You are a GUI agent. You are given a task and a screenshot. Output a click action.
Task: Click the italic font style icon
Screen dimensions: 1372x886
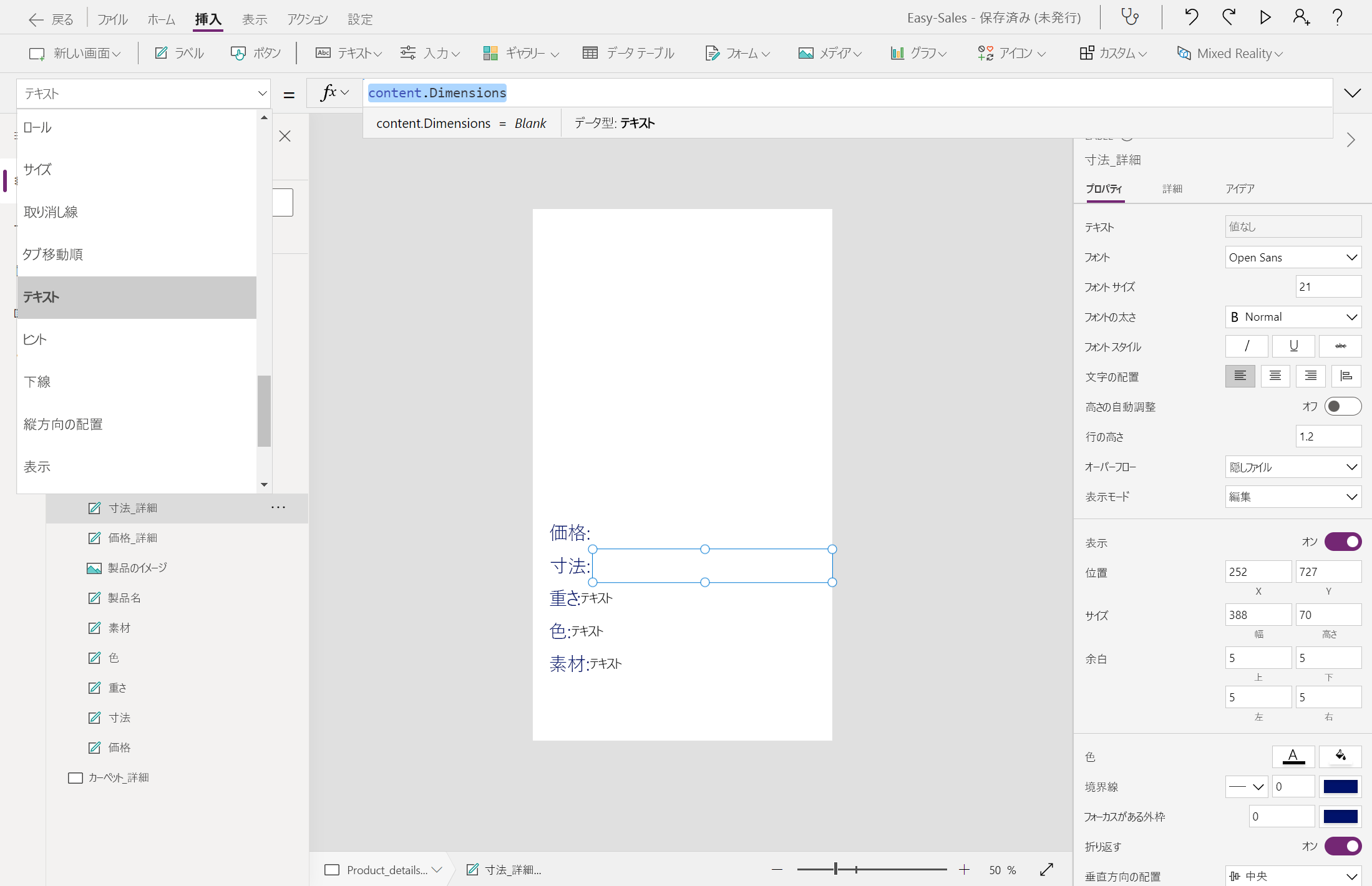coord(1246,346)
